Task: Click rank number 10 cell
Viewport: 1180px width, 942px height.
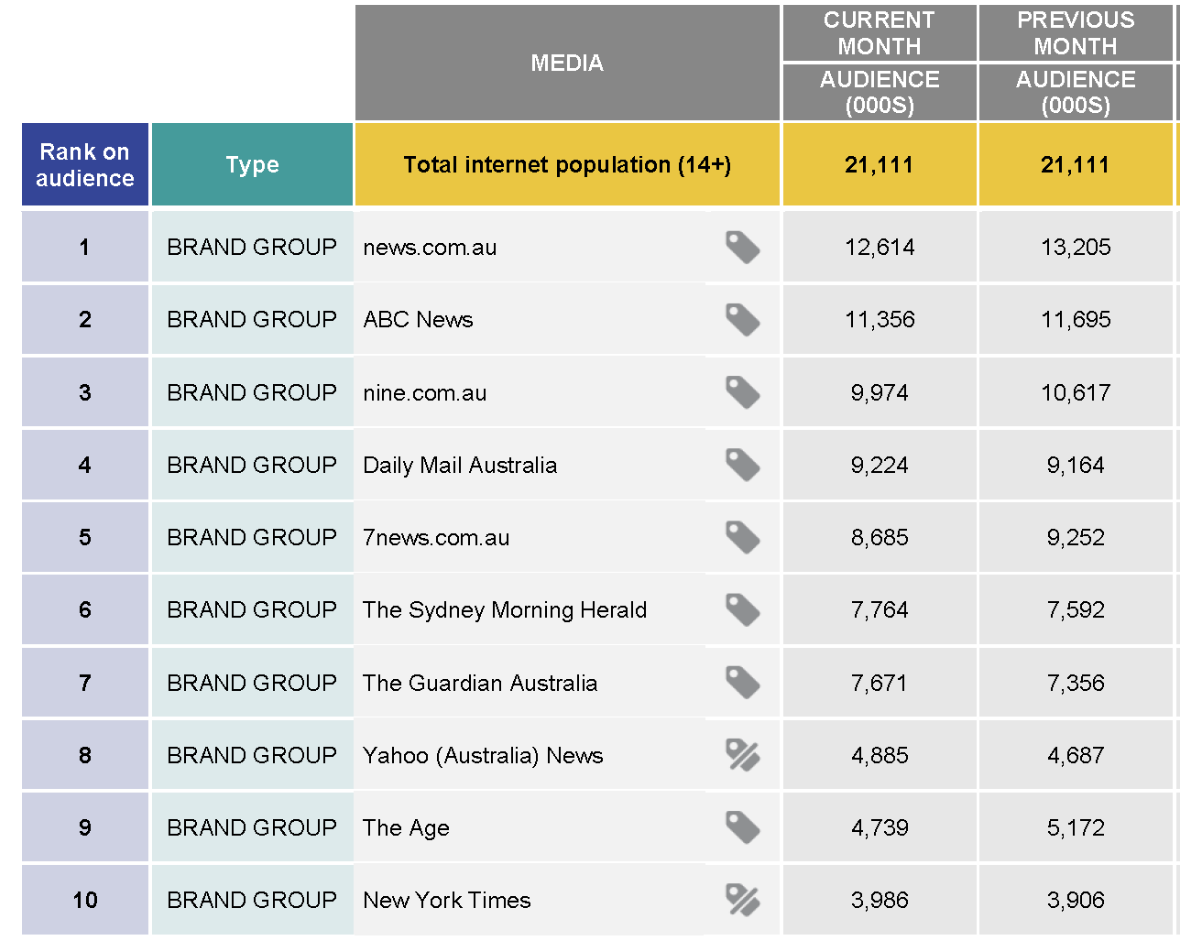Action: coord(85,900)
